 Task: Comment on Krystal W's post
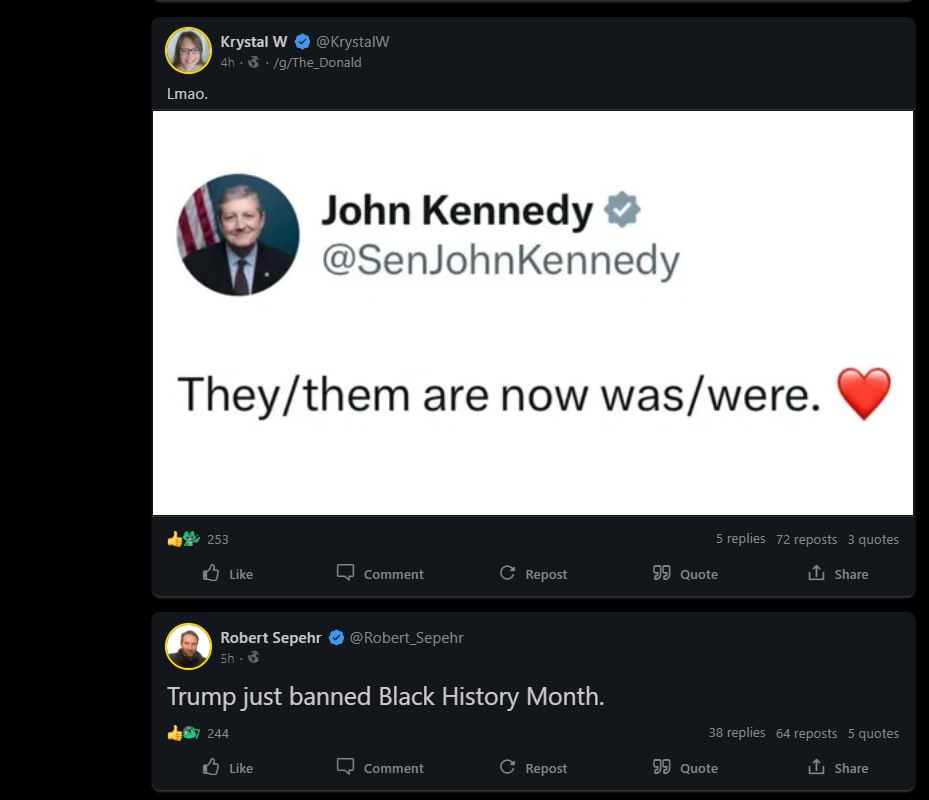tap(380, 574)
